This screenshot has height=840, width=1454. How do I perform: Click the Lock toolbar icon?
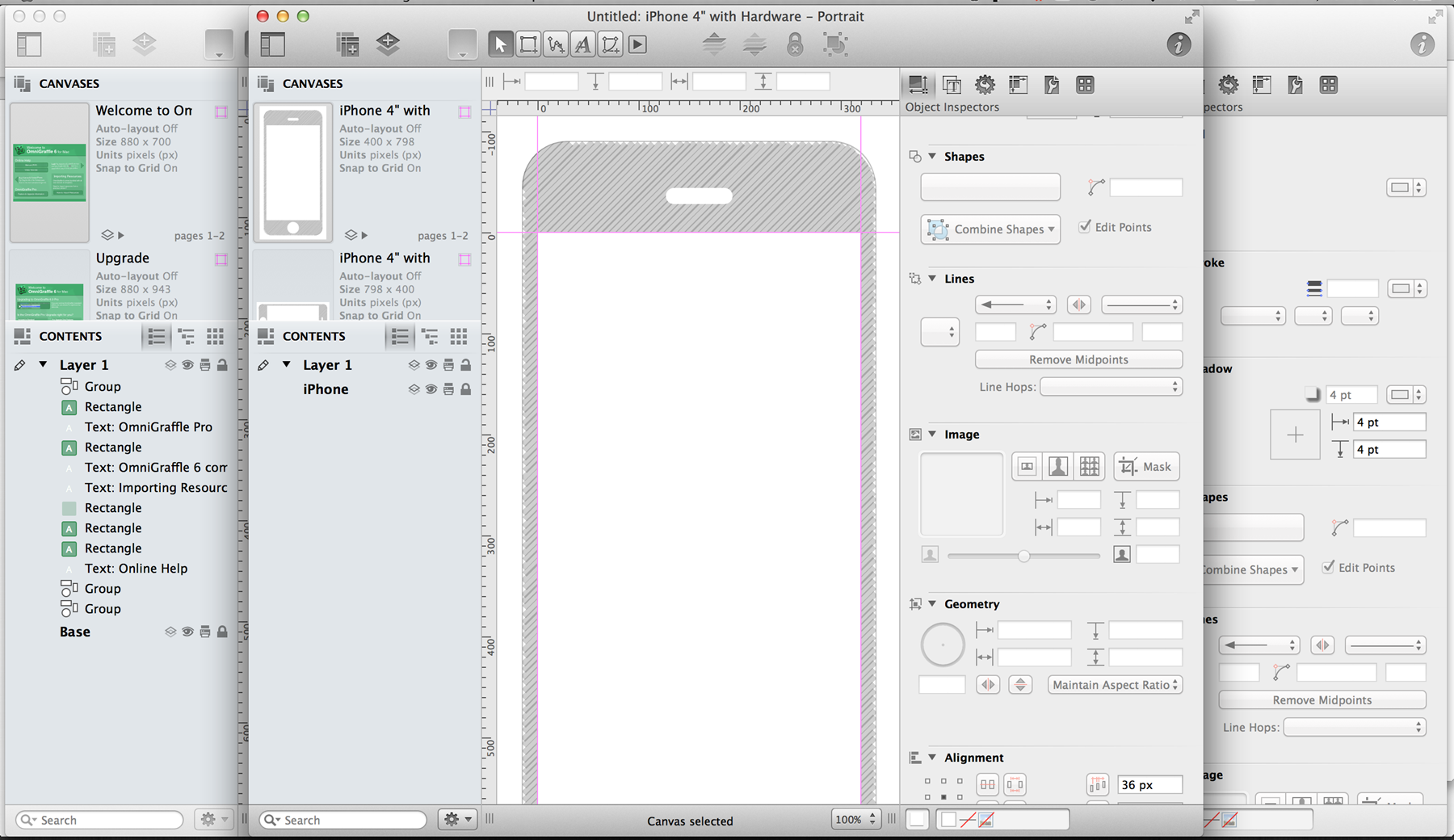(x=795, y=44)
